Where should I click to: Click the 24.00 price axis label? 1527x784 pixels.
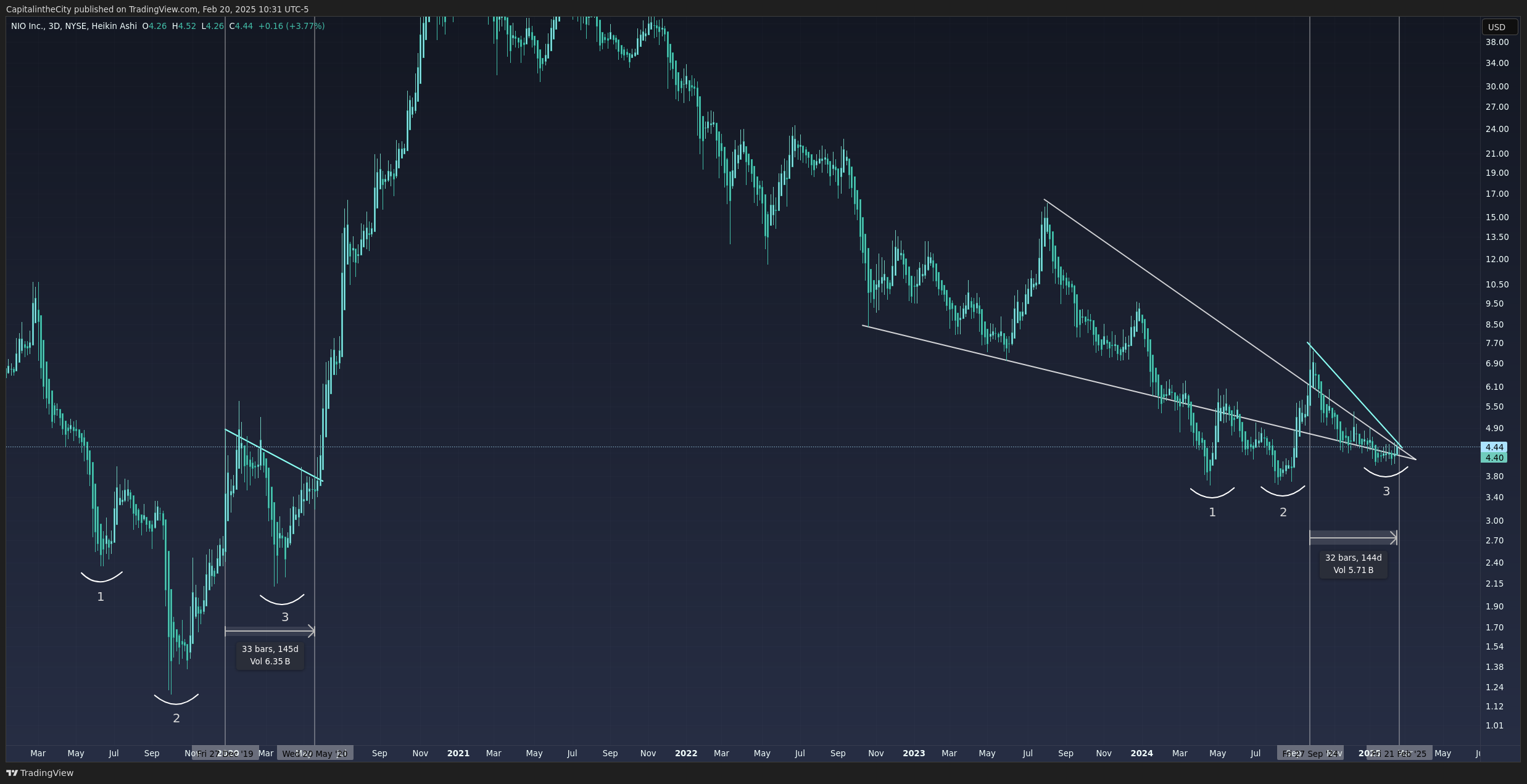(x=1497, y=129)
